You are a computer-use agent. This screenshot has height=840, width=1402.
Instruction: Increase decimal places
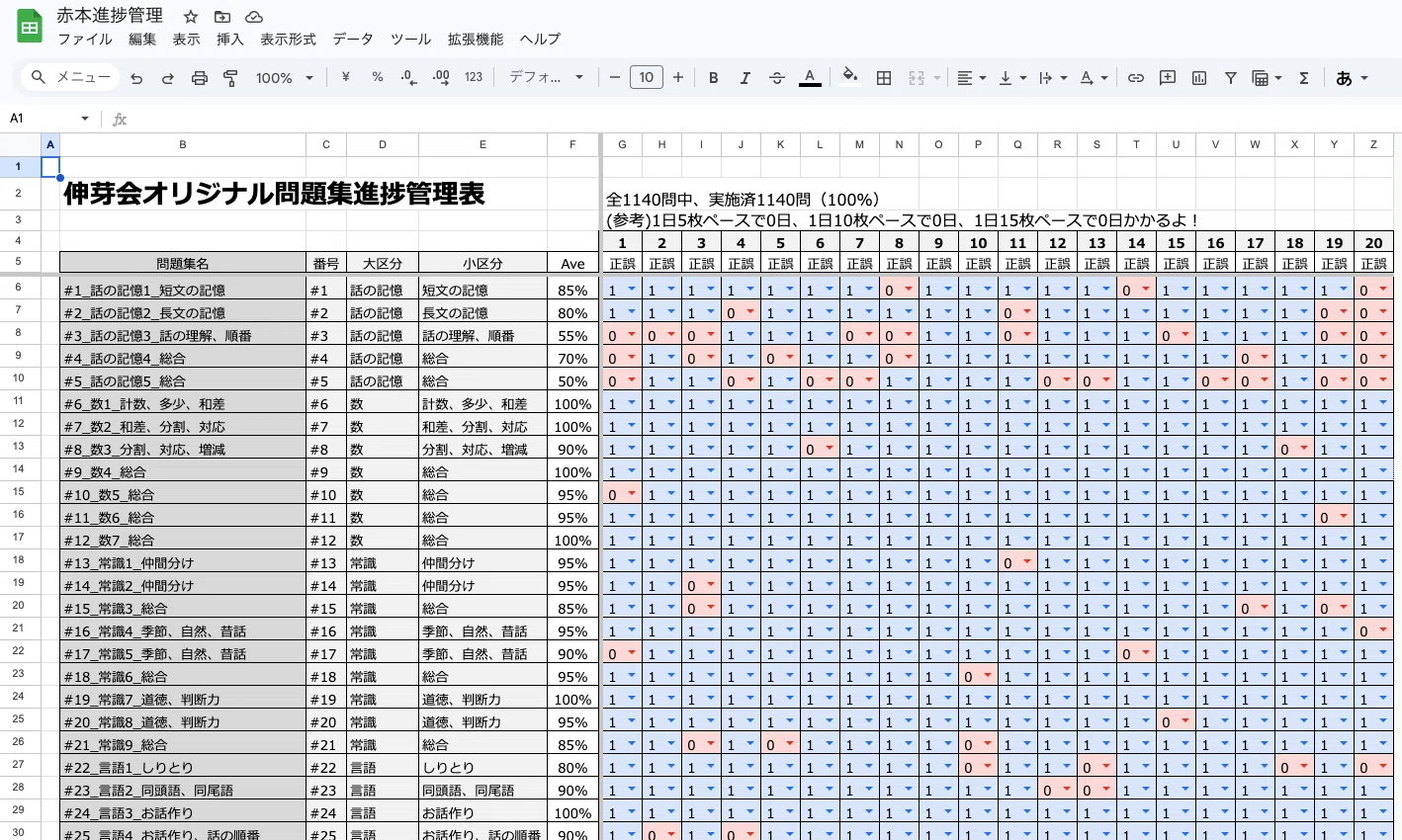pyautogui.click(x=441, y=77)
